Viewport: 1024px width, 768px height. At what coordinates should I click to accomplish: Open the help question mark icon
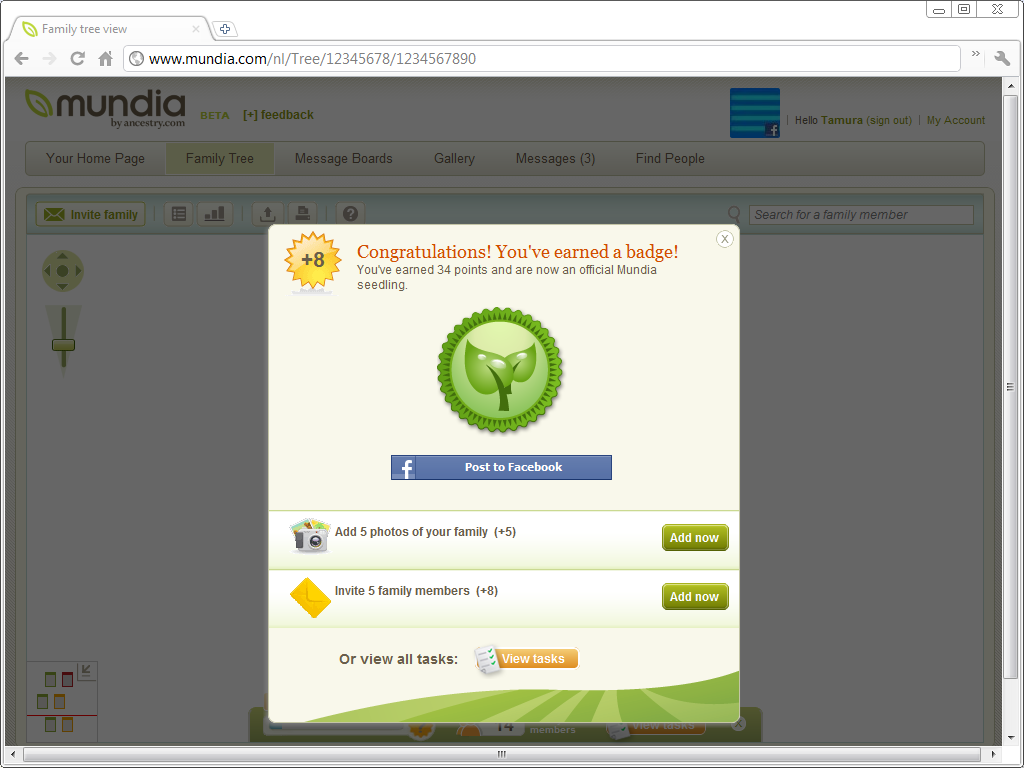(x=350, y=214)
